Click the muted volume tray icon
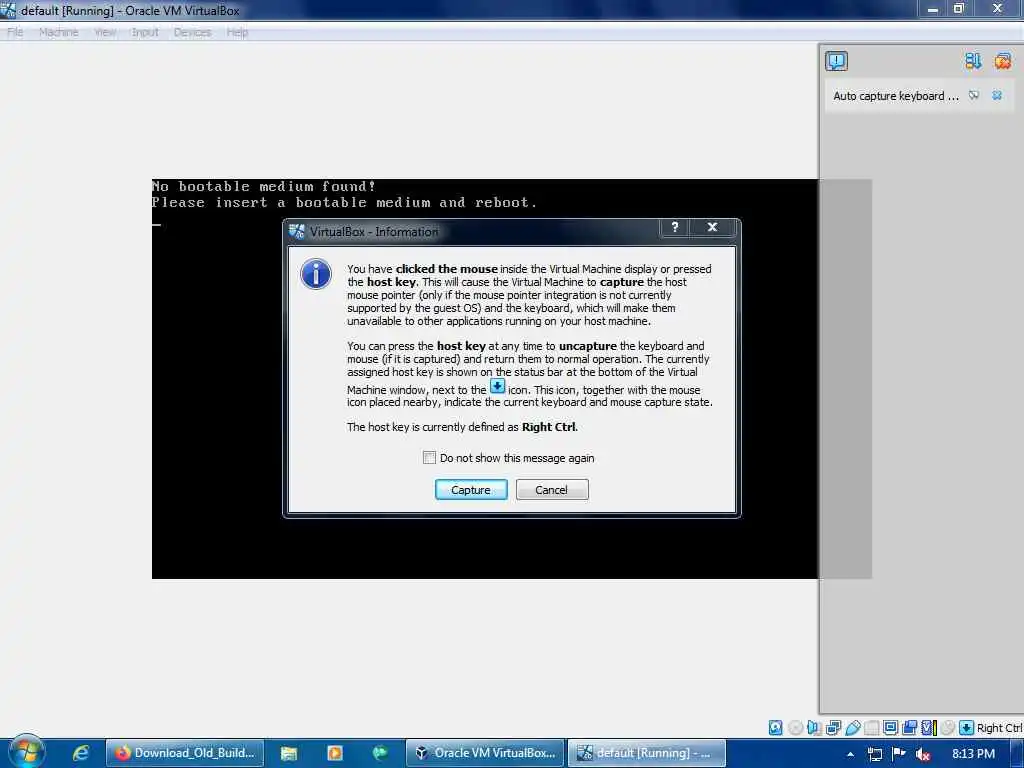Image resolution: width=1024 pixels, height=768 pixels. point(923,754)
